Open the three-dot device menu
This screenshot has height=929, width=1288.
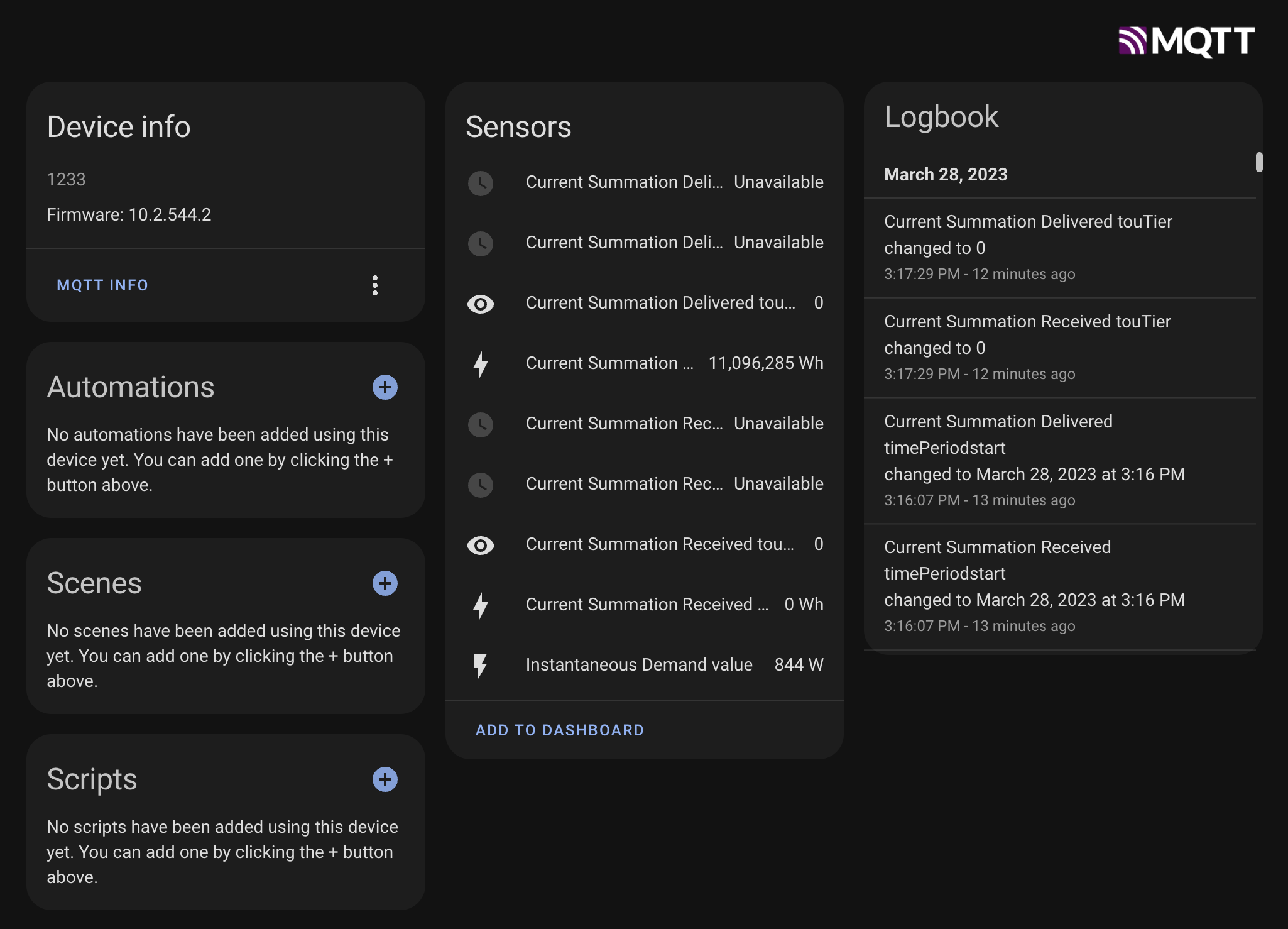375,285
